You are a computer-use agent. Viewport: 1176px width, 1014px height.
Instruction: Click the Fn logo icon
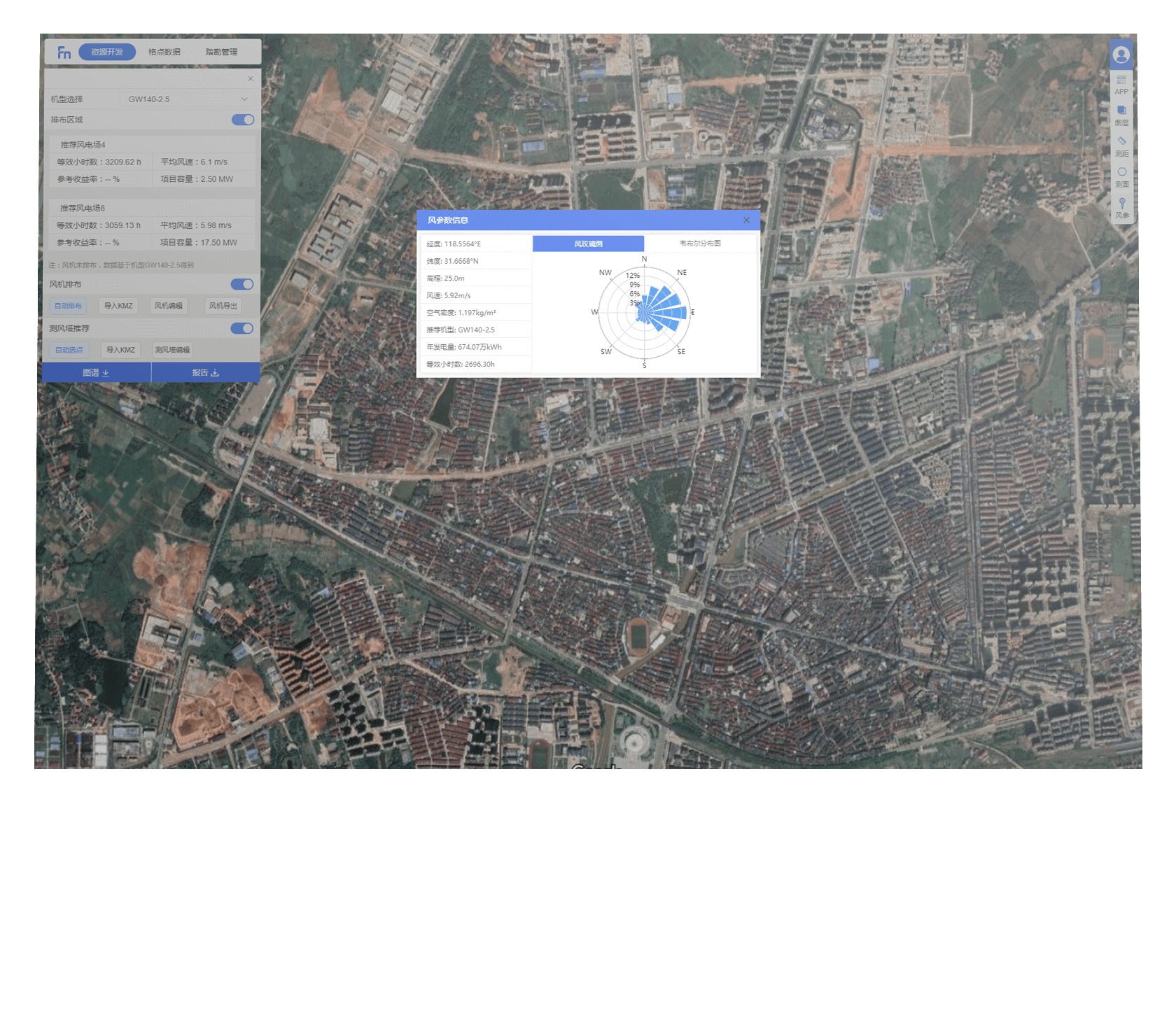[x=64, y=52]
